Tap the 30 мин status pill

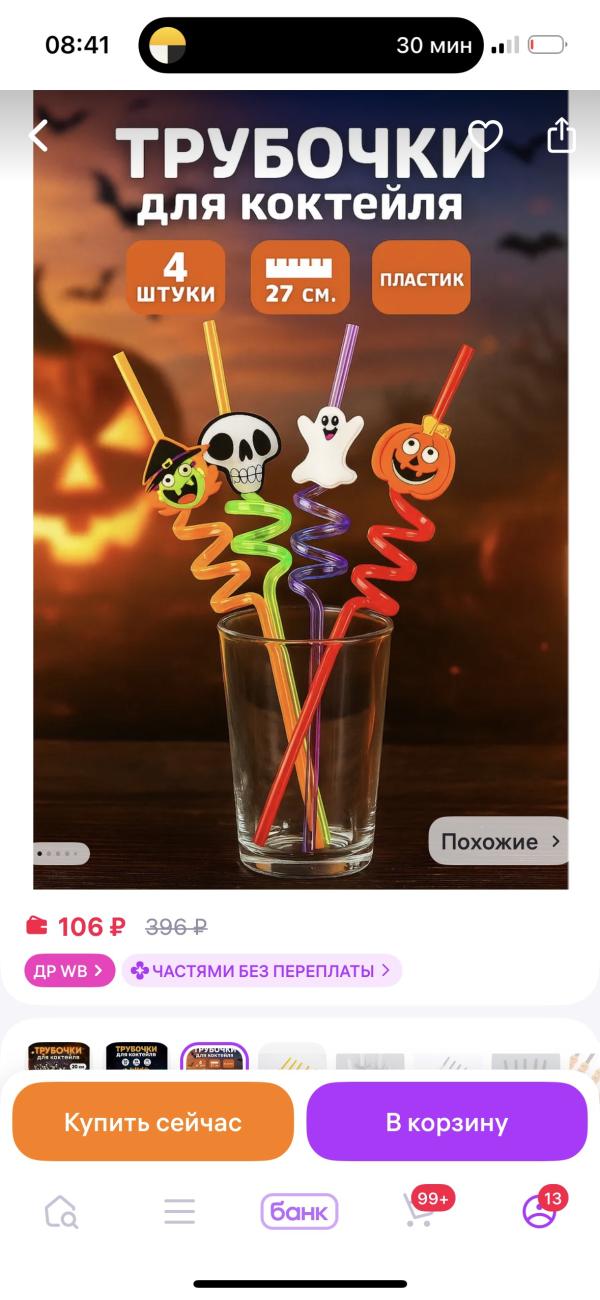coord(311,45)
